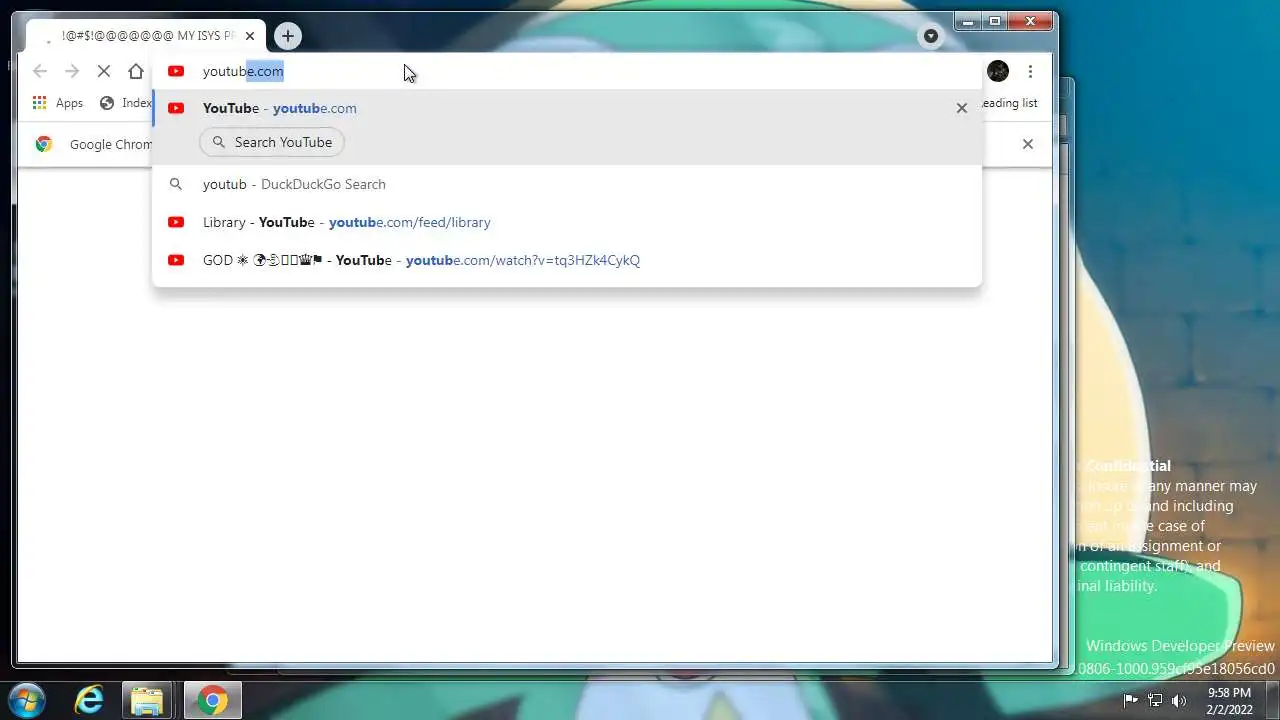
Task: Select the GOD YouTube video suggestion
Action: coord(567,260)
